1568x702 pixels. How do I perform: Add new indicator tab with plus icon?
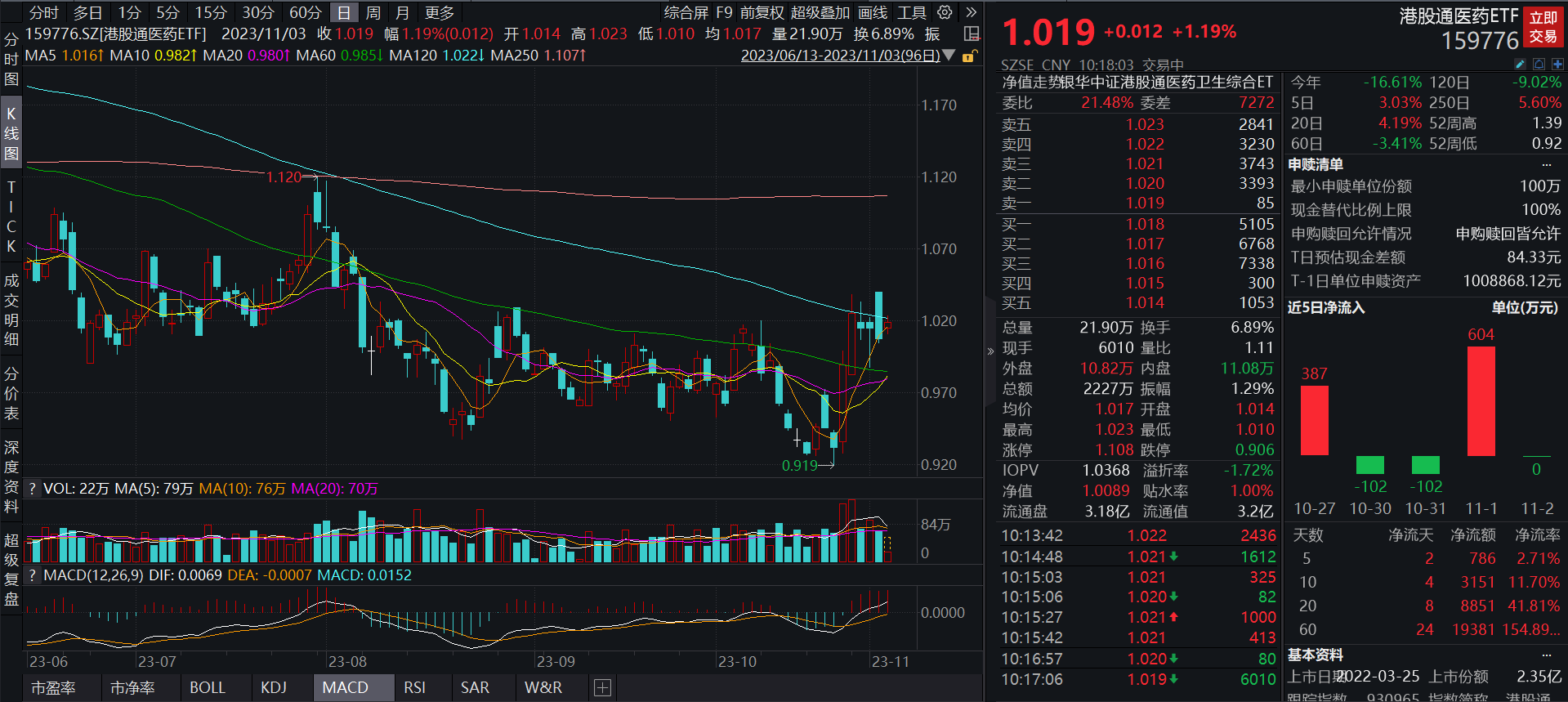coord(602,688)
